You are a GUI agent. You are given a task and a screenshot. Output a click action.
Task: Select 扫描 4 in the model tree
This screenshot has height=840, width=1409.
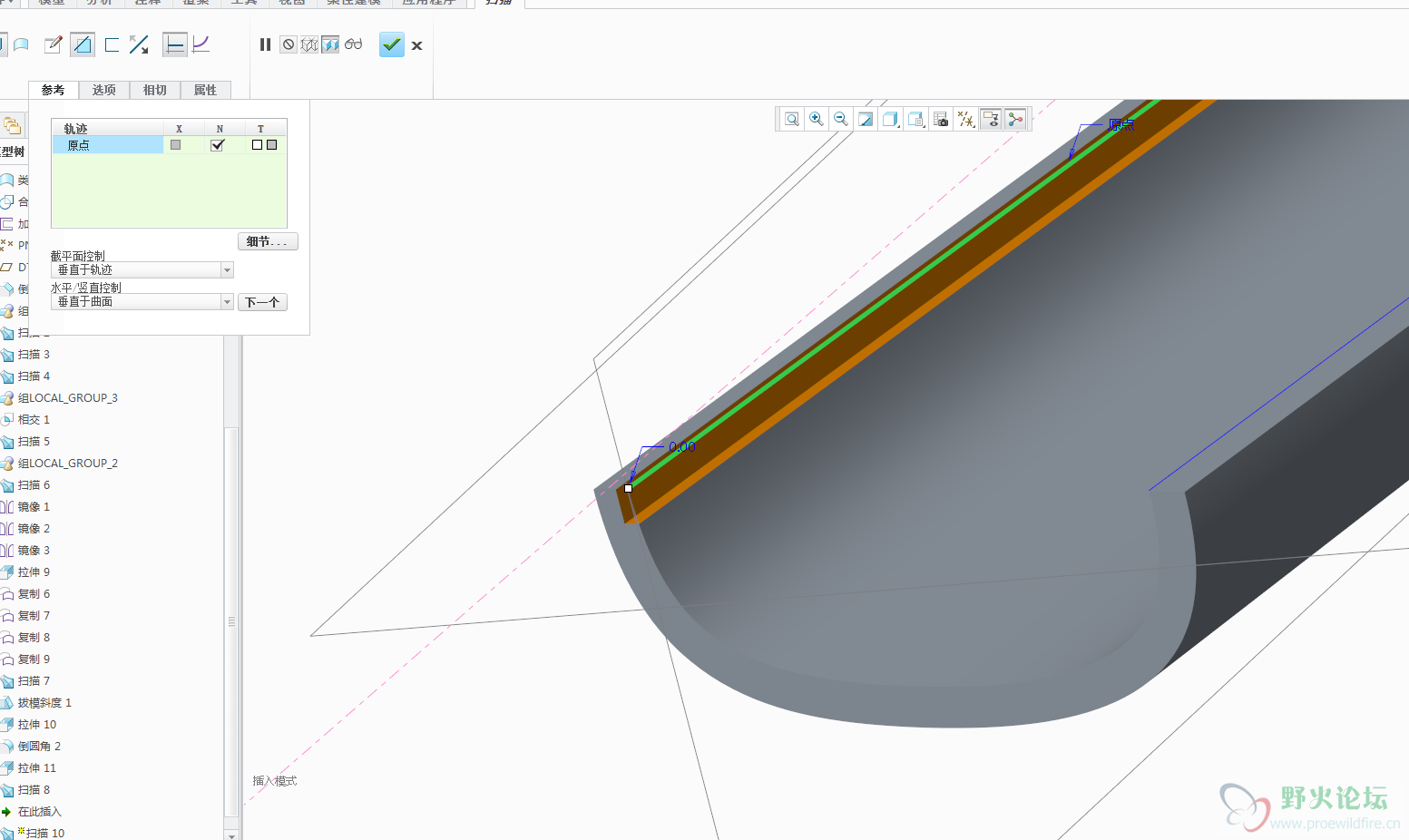pos(34,376)
